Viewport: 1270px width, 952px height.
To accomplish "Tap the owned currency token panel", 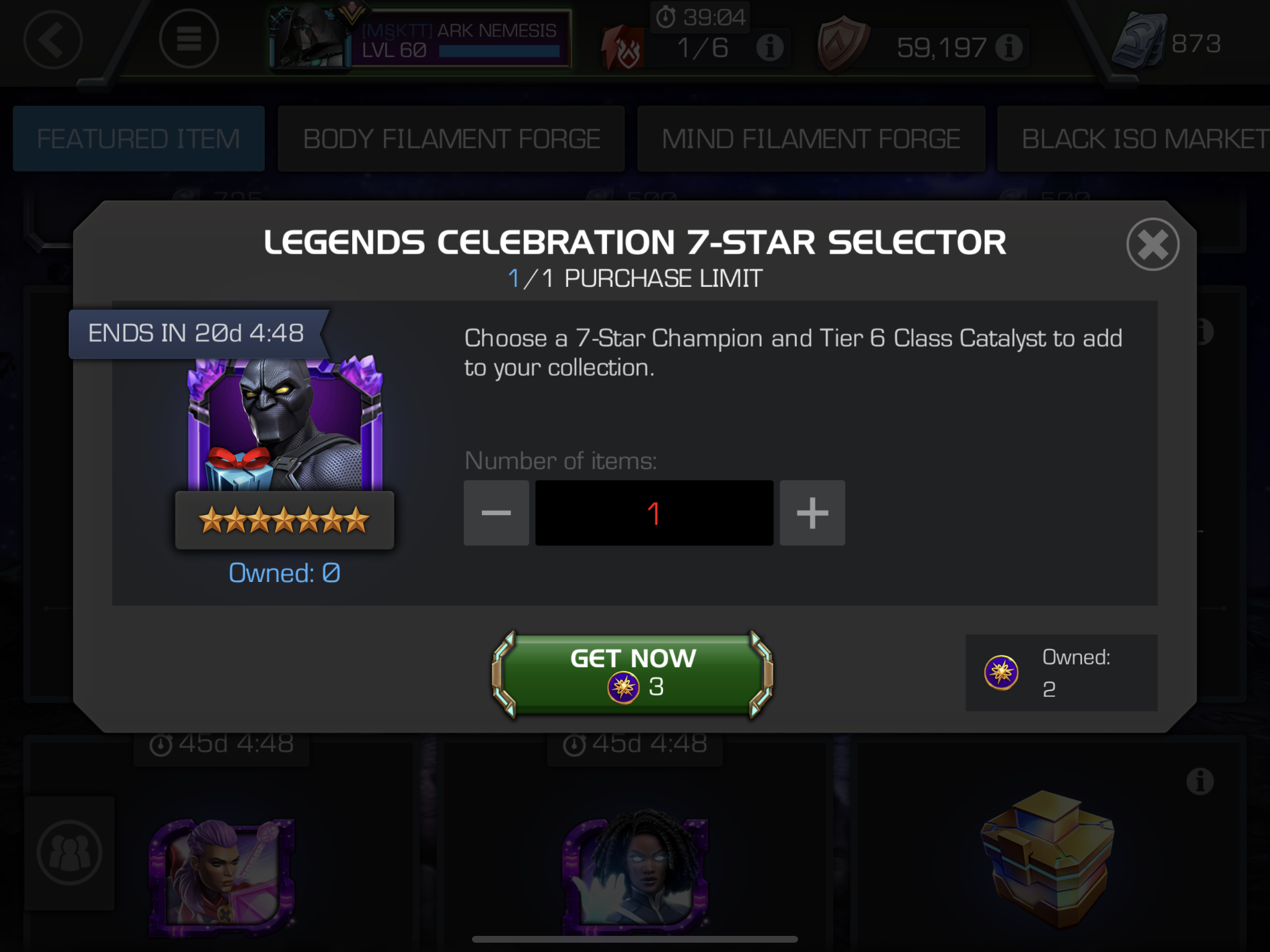I will point(1061,672).
